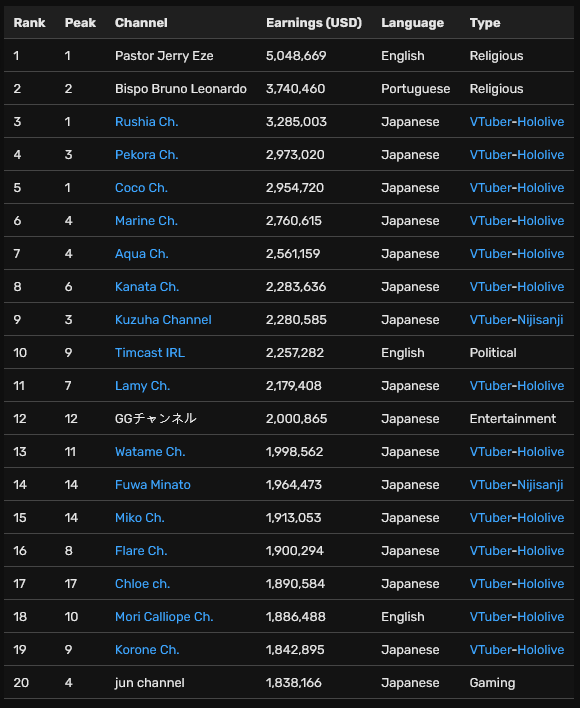Viewport: 580px width, 708px height.
Task: Open the Fuwa Minato link
Action: [153, 484]
